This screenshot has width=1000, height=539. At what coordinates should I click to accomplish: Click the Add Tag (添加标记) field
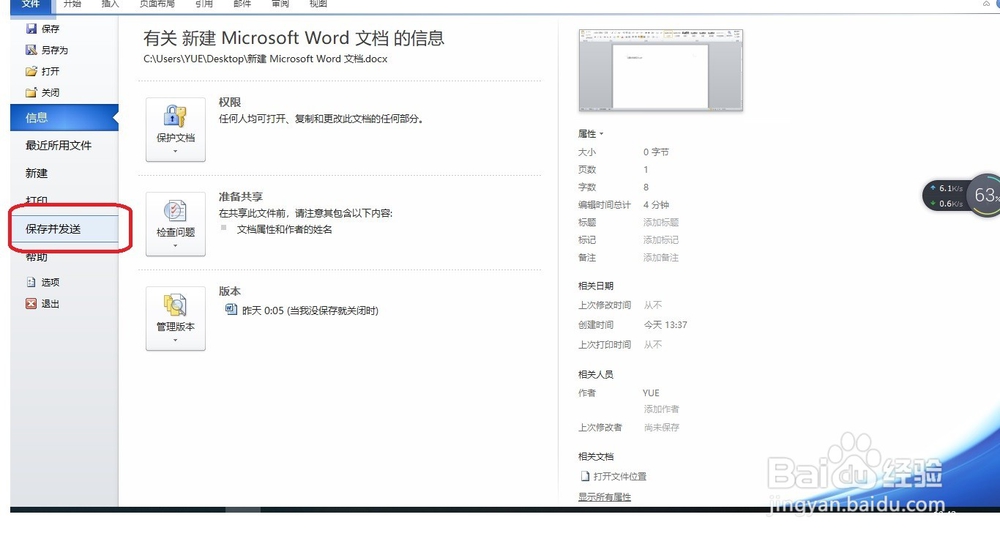pyautogui.click(x=661, y=240)
